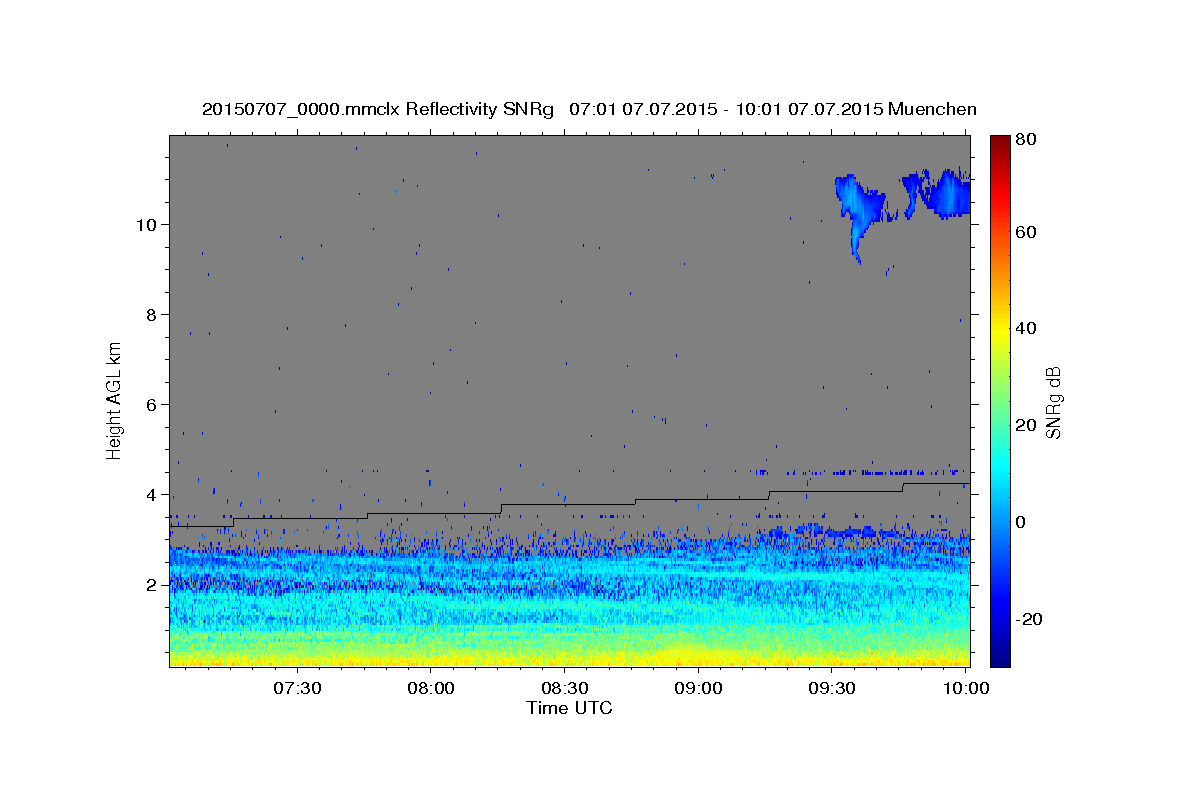Click the colorbar value label 80

[x=1028, y=140]
